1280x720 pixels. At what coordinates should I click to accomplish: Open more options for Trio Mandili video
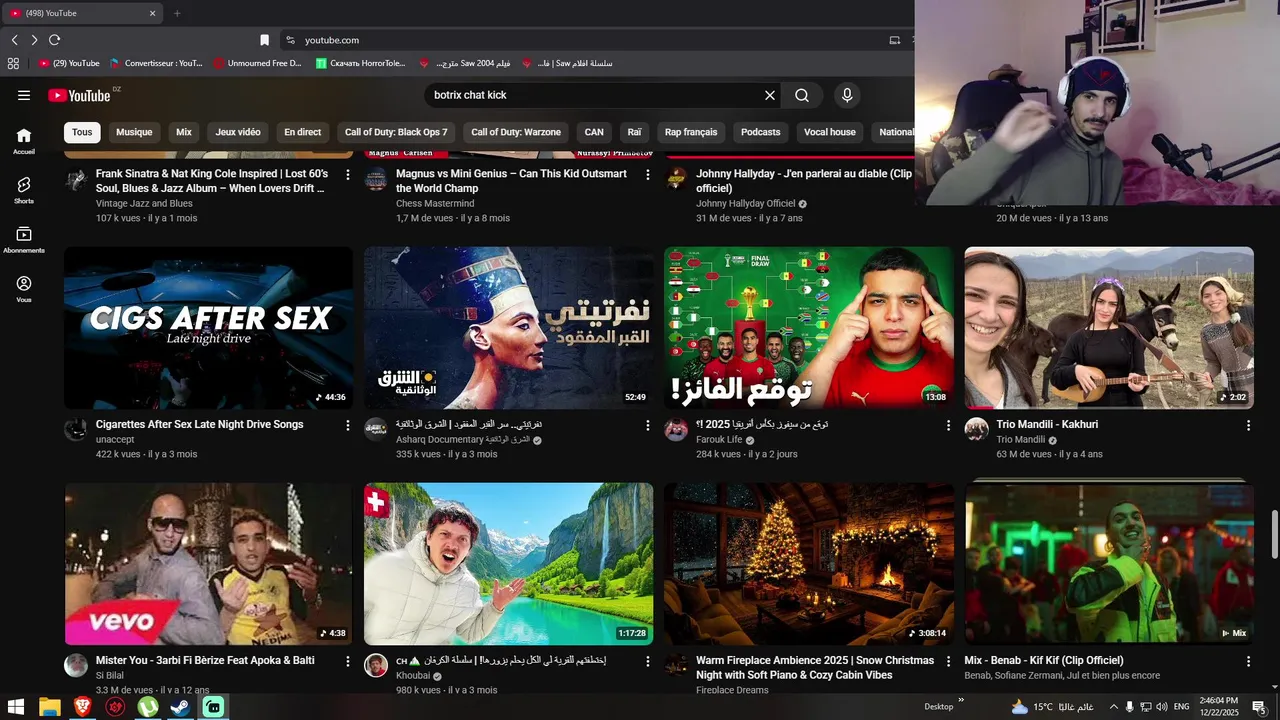point(1248,425)
